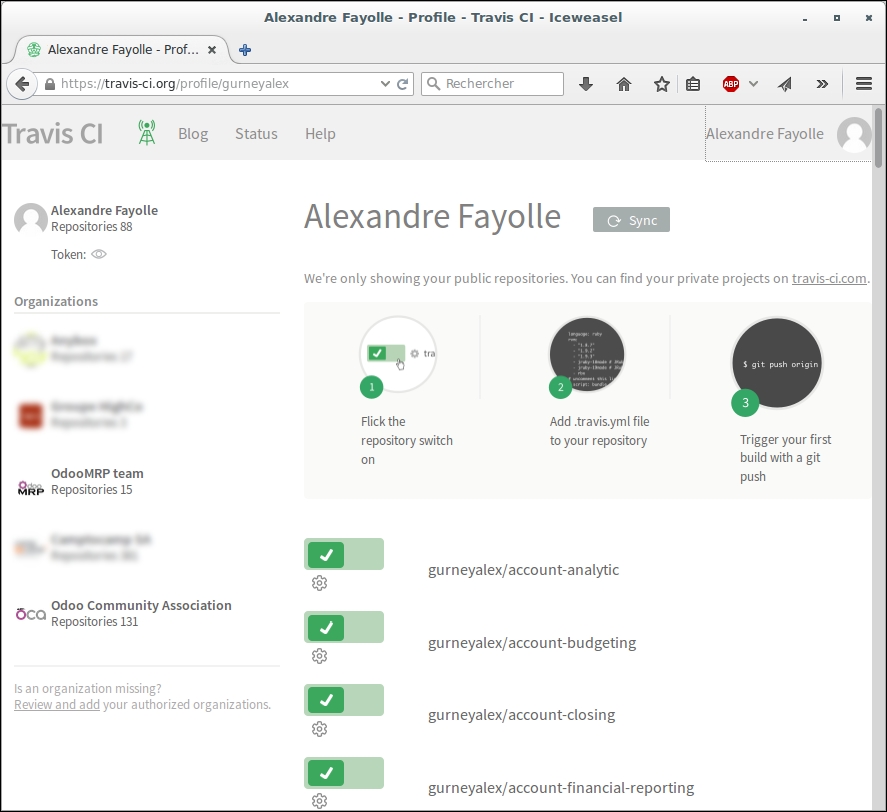Image resolution: width=887 pixels, height=812 pixels.
Task: Click the browser home icon
Action: (x=624, y=84)
